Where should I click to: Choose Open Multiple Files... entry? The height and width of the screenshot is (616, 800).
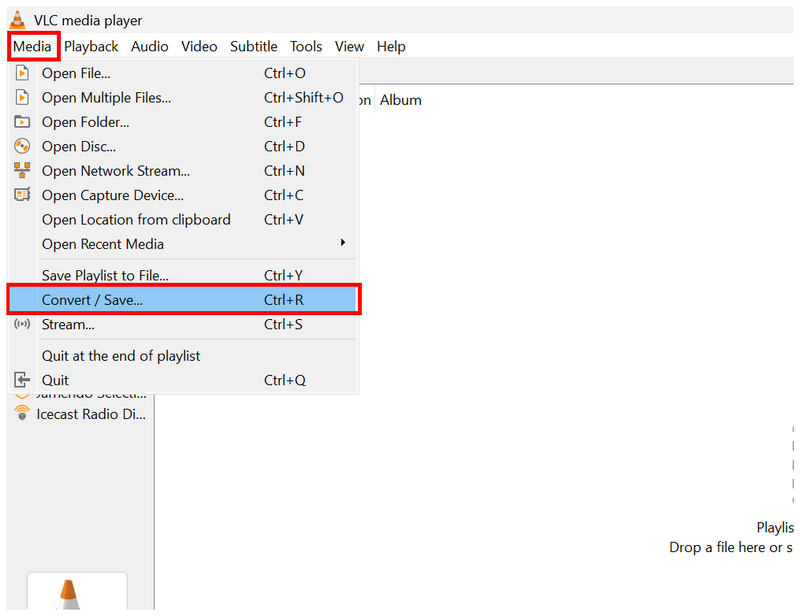(x=184, y=97)
